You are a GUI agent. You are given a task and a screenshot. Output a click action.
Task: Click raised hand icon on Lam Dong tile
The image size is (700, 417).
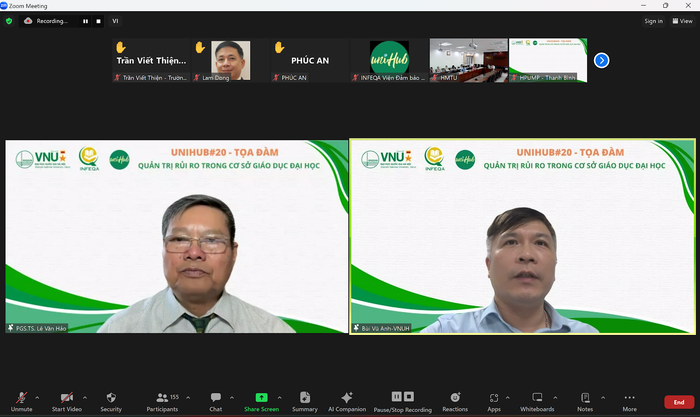coord(200,47)
